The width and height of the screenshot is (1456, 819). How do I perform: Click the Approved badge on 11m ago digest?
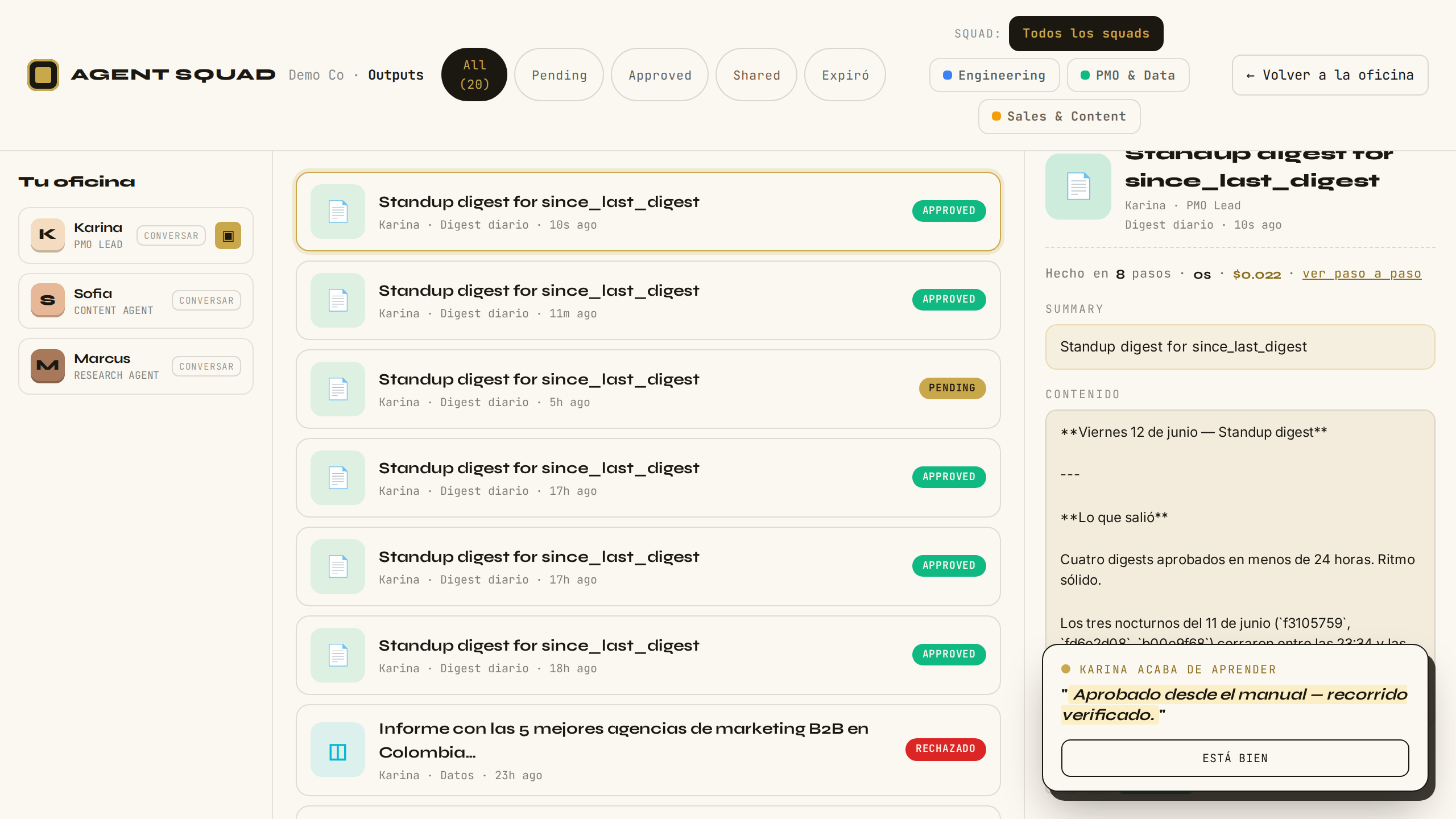pos(949,299)
